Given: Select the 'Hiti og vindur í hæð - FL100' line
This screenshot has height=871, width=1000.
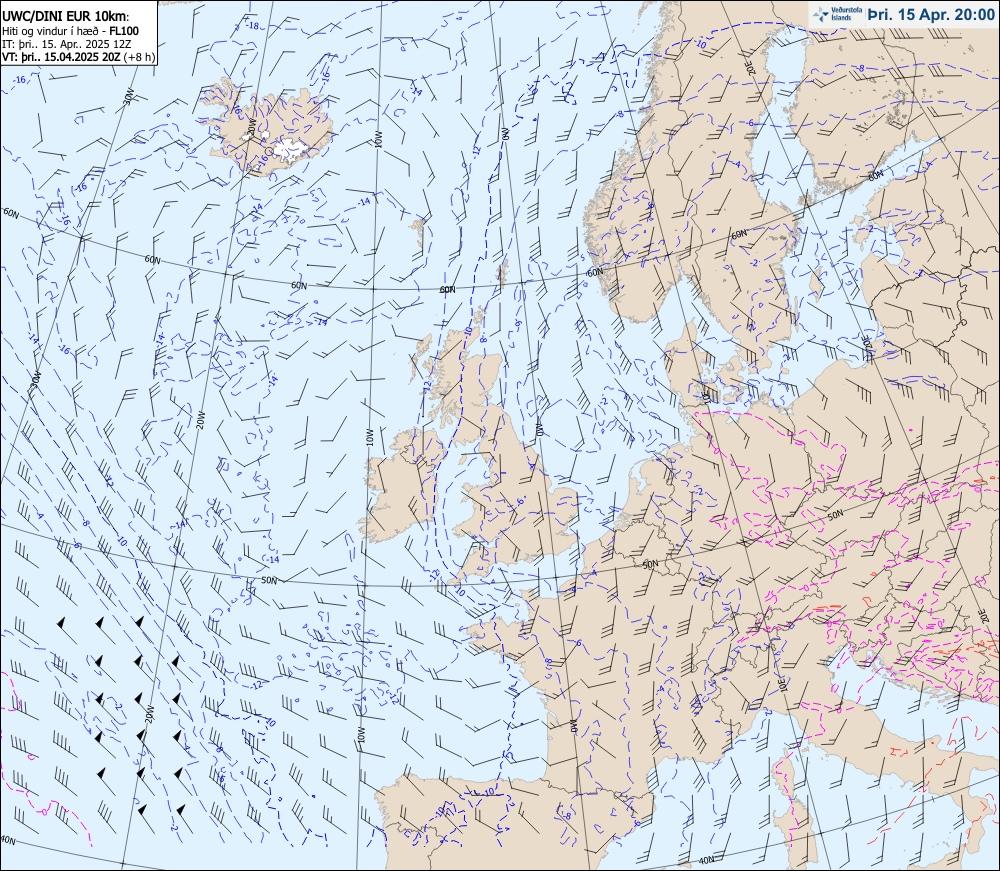Looking at the screenshot, I should click(x=70, y=31).
